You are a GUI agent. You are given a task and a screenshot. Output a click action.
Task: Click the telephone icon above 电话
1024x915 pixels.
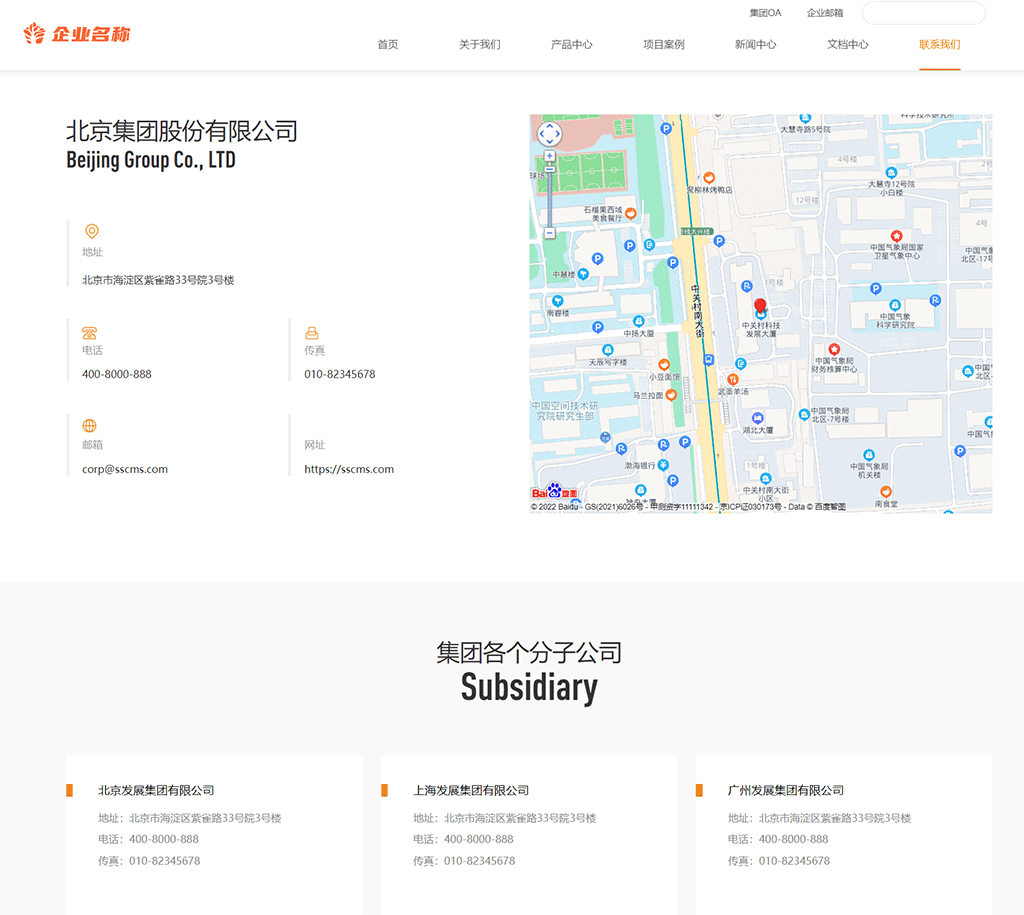tap(90, 333)
